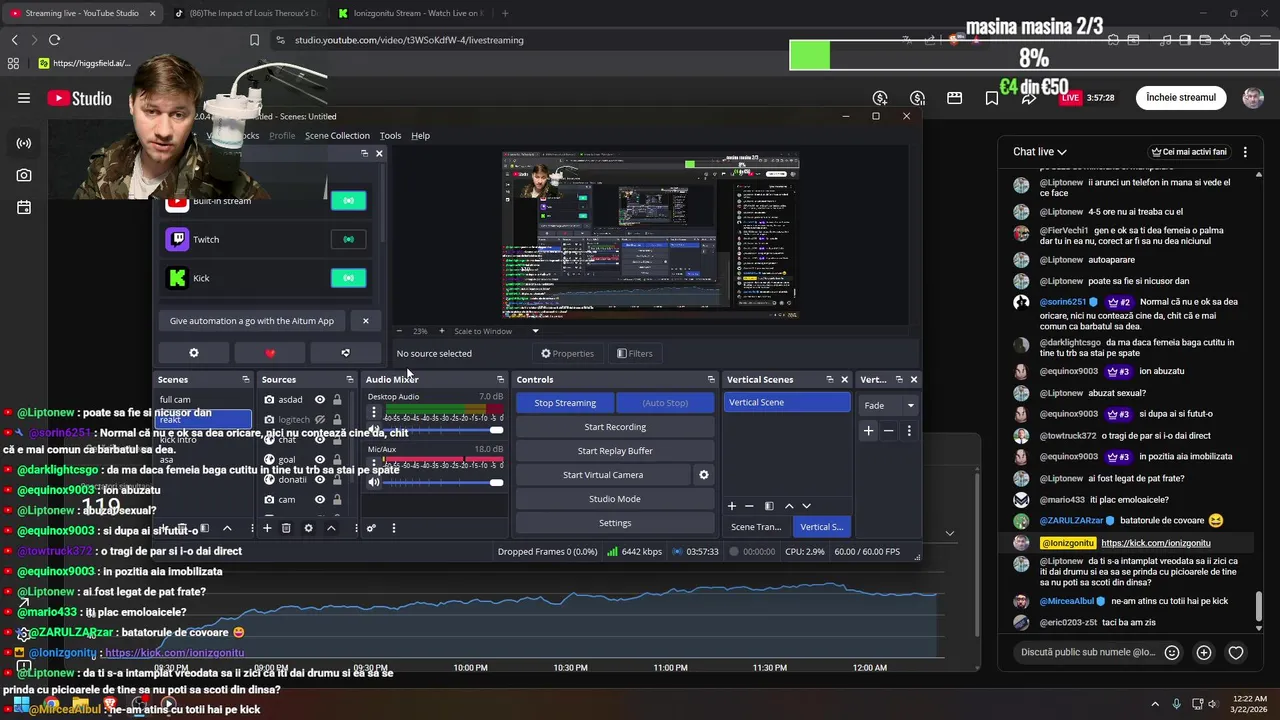Select the full cam scene
This screenshot has height=720, width=1280.
pos(205,400)
